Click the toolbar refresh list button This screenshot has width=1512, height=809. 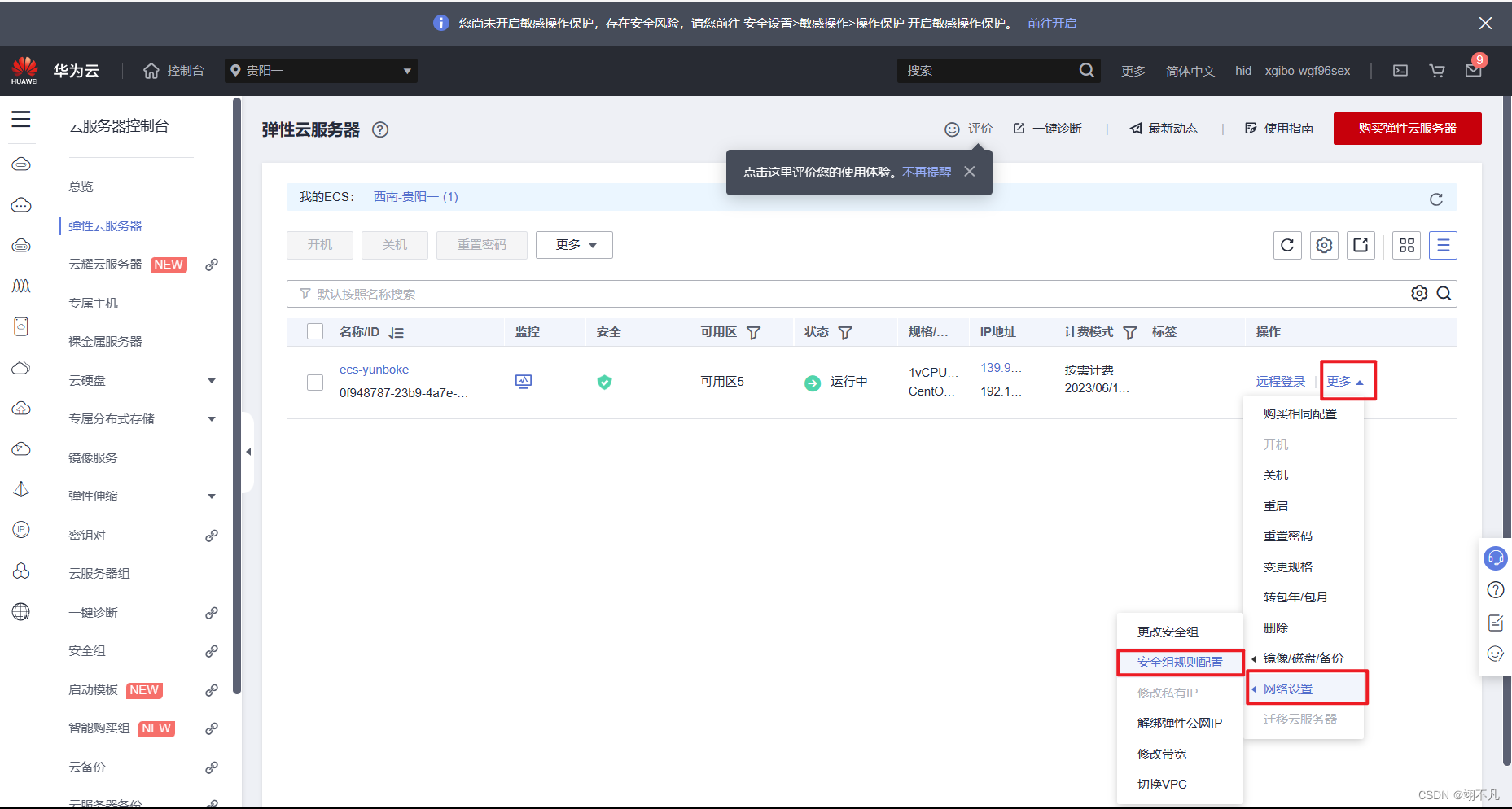click(x=1287, y=245)
